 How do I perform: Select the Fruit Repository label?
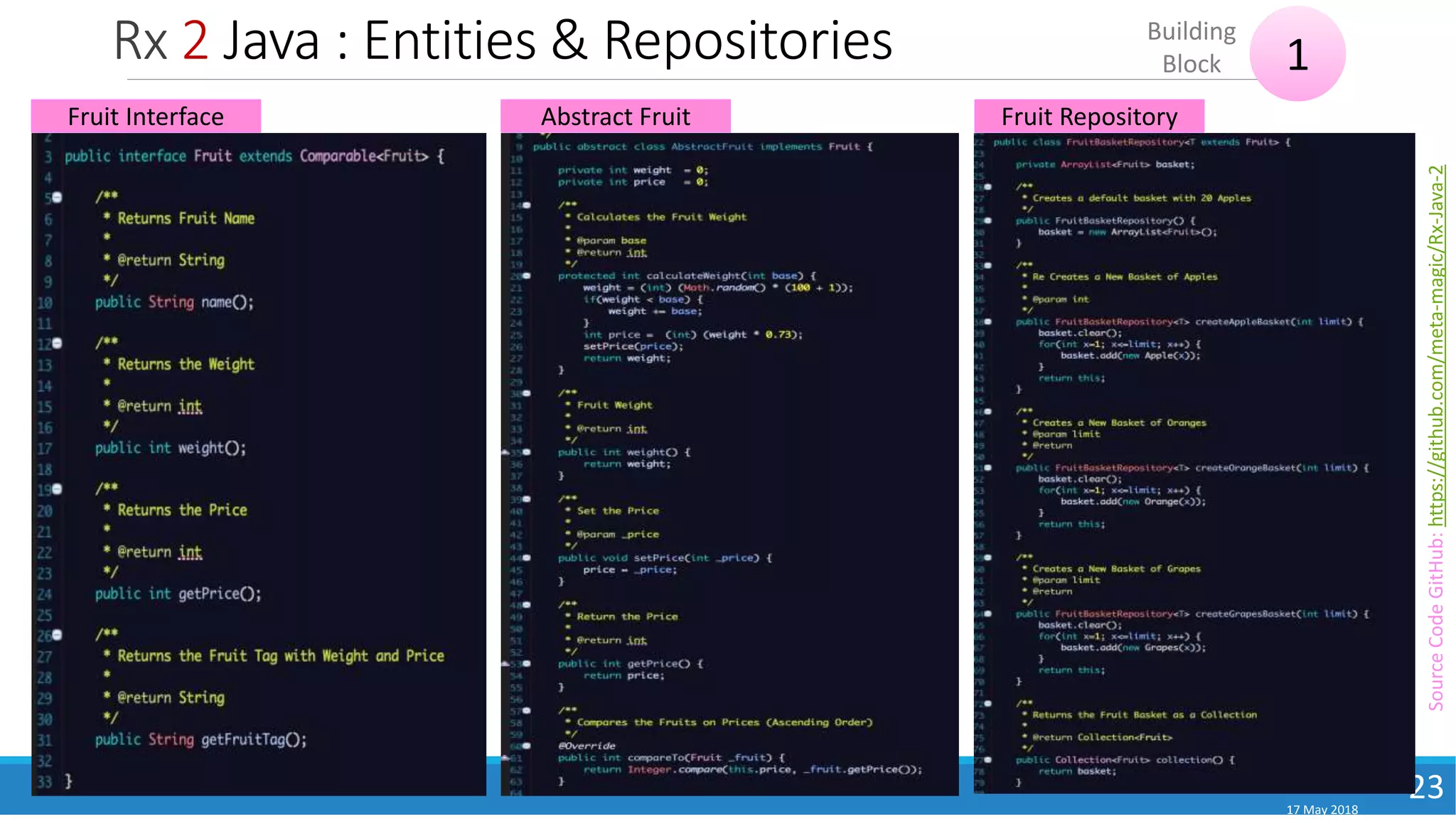coord(1089,117)
